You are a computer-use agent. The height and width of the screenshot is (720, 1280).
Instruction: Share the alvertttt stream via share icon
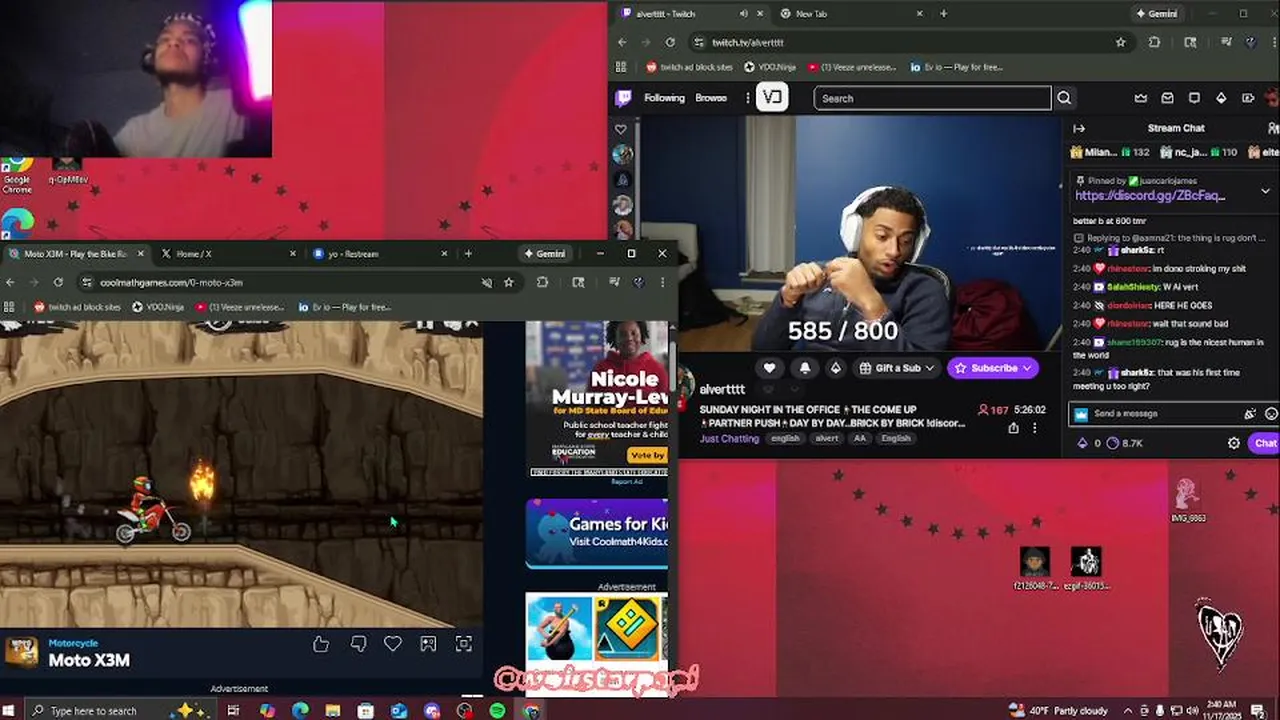point(1013,428)
